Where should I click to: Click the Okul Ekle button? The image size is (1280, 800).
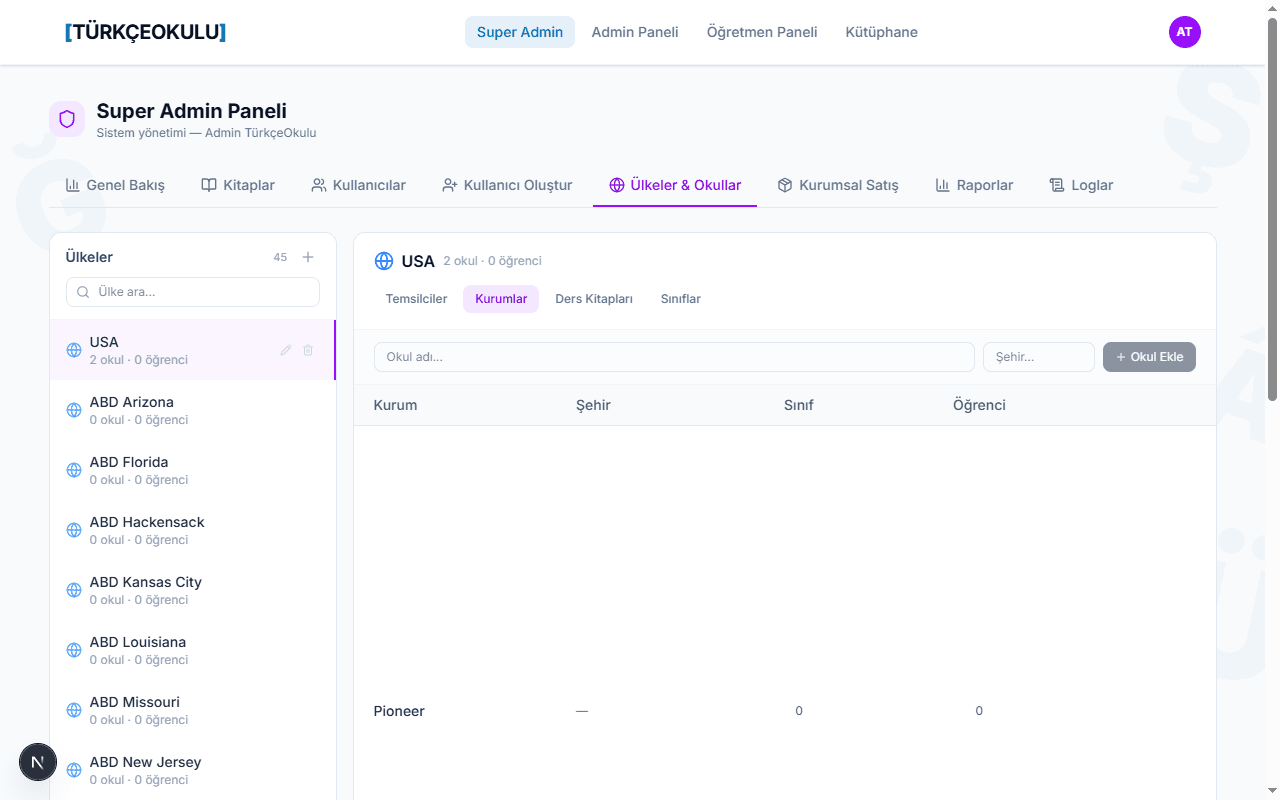click(1149, 357)
